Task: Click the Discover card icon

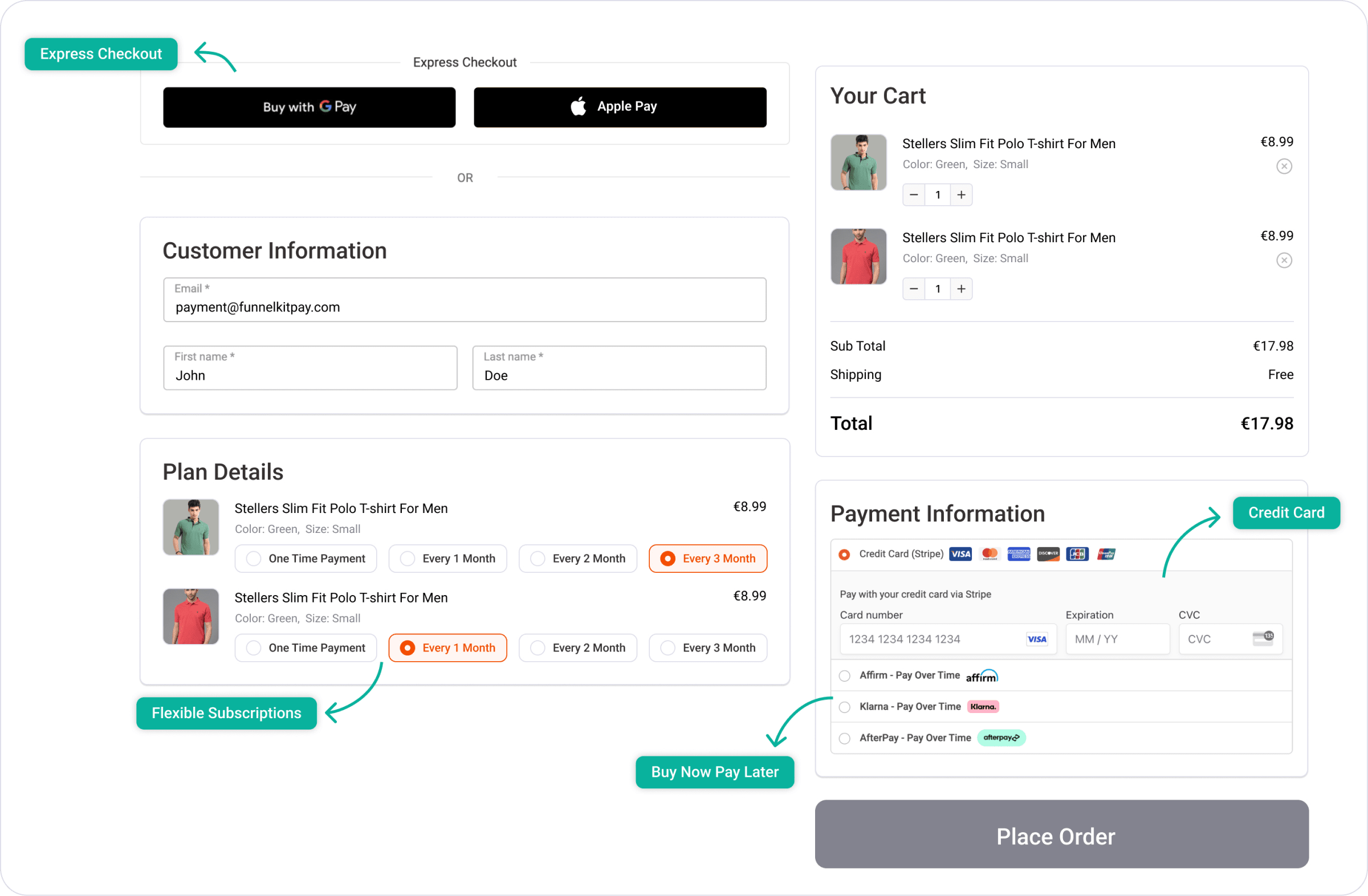Action: (1048, 553)
